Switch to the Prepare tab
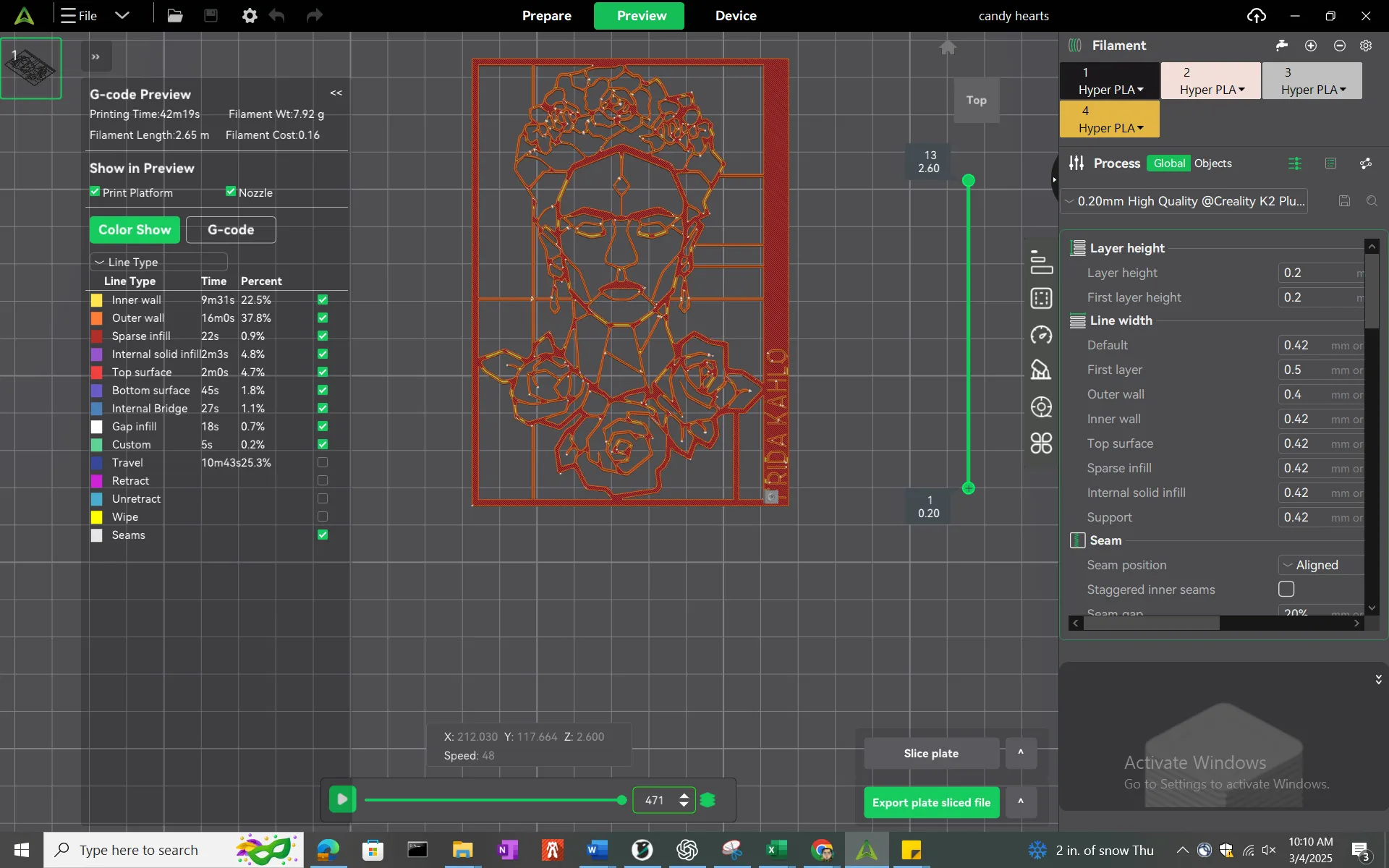1389x868 pixels. click(x=547, y=16)
